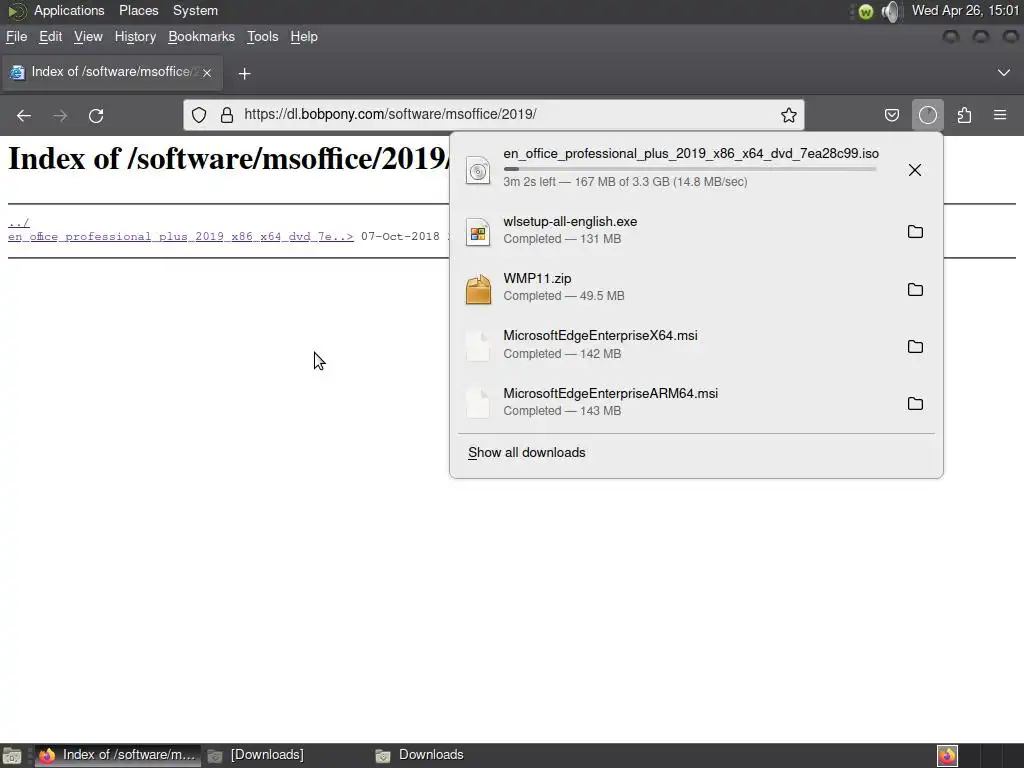
Task: Open the View menu
Action: (x=88, y=37)
